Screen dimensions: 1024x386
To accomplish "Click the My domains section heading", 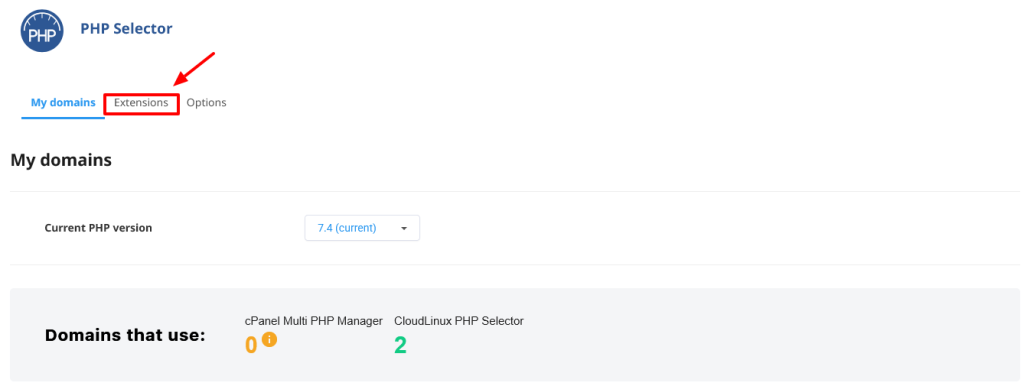I will [x=61, y=160].
